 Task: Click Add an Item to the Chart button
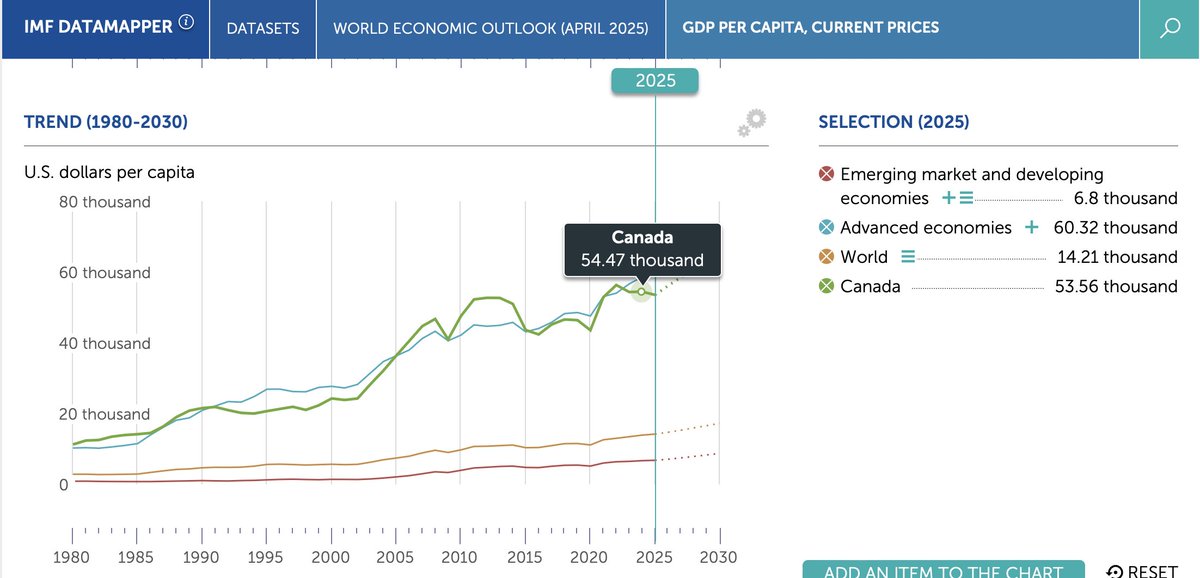point(943,570)
